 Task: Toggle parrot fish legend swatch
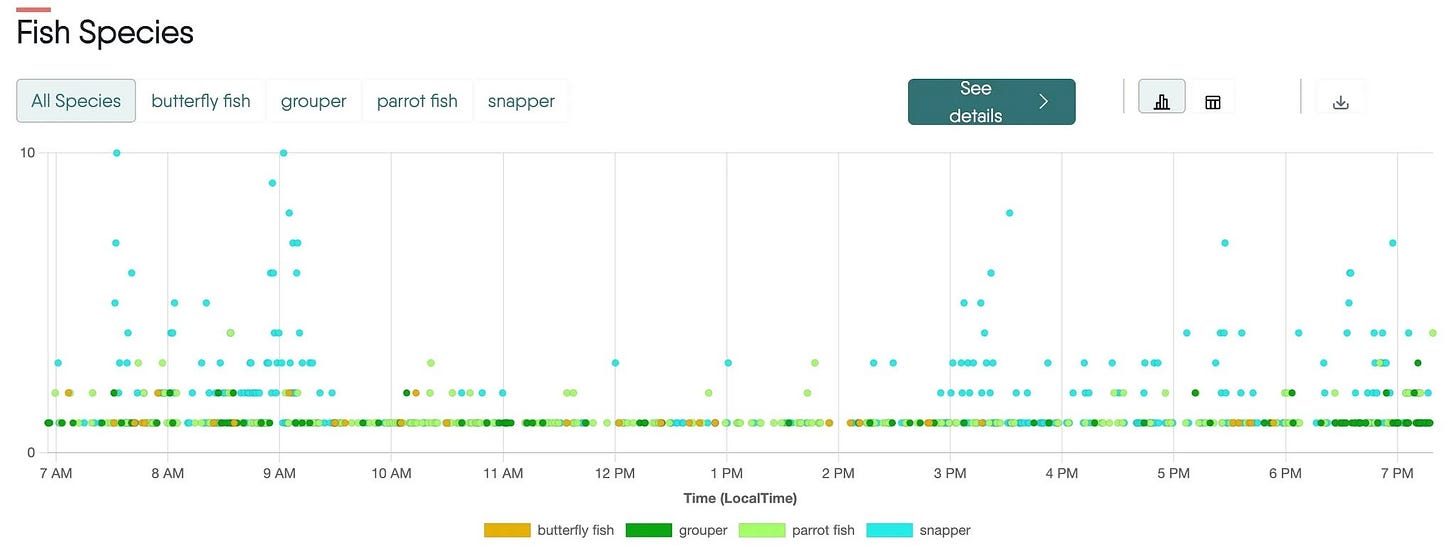point(762,530)
